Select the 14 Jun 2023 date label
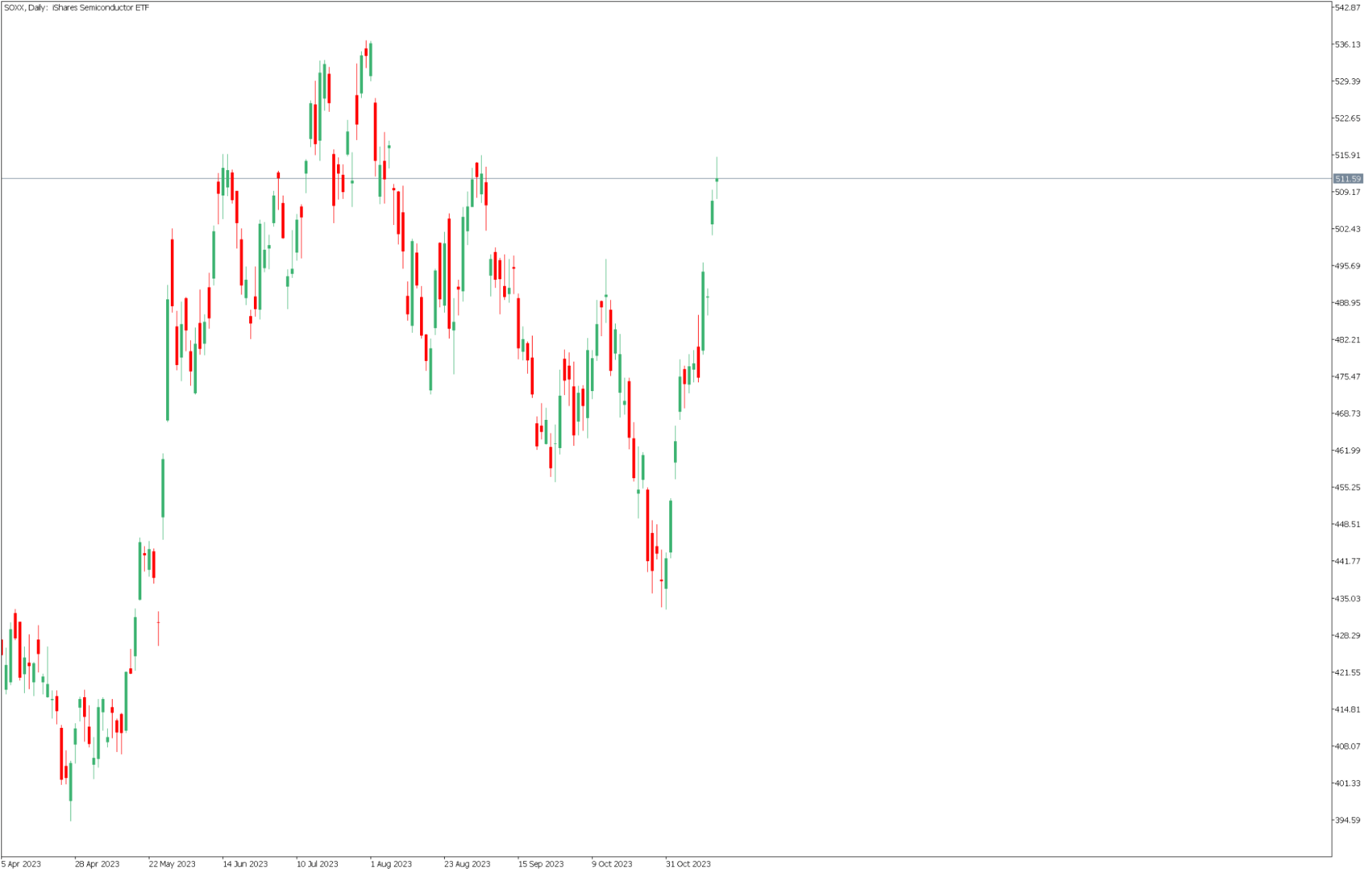Viewport: 1372px width, 872px height. [x=245, y=864]
